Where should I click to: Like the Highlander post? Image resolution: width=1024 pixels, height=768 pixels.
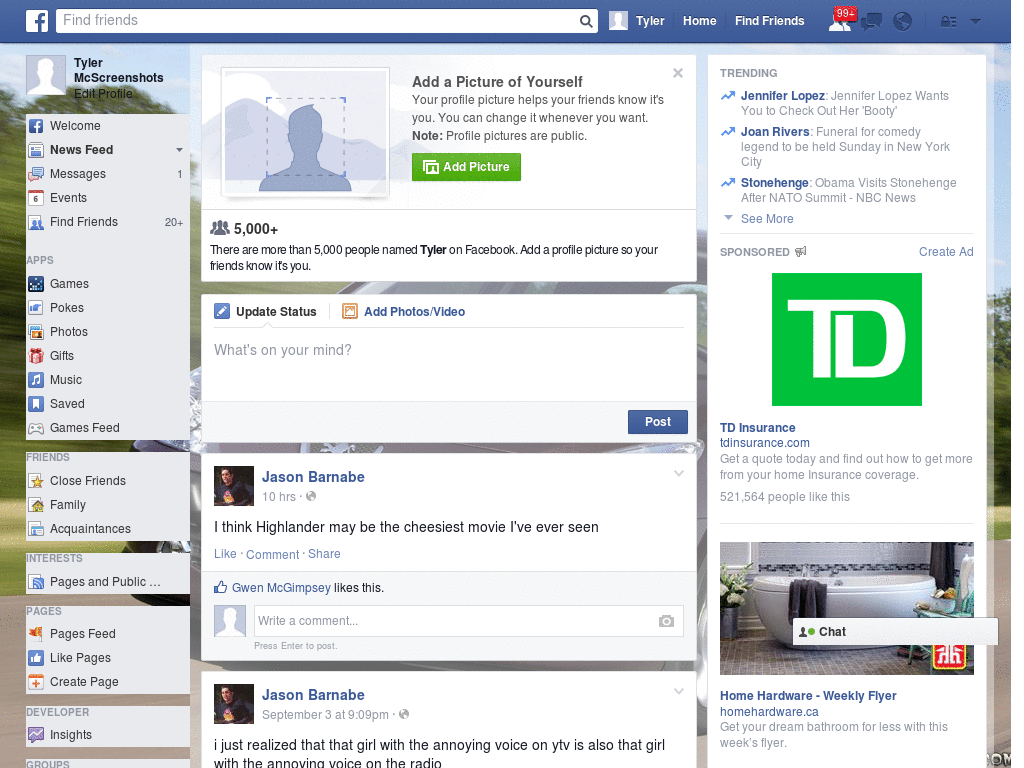pyautogui.click(x=225, y=554)
